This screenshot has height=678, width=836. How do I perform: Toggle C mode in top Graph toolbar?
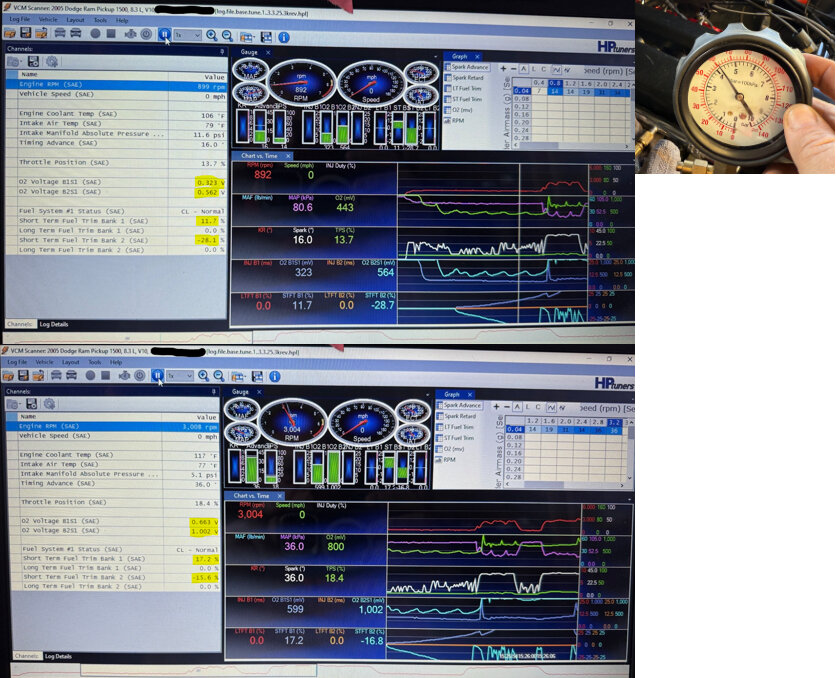(544, 69)
